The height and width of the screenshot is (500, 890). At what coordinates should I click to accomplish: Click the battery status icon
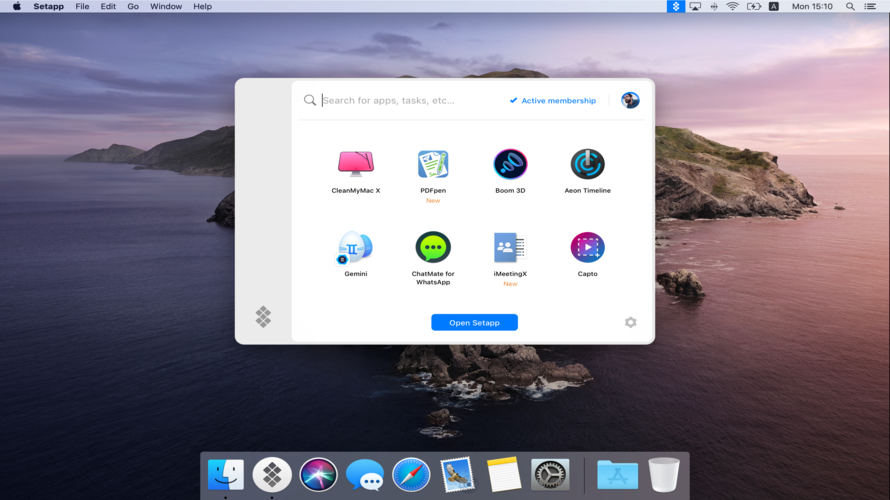754,6
